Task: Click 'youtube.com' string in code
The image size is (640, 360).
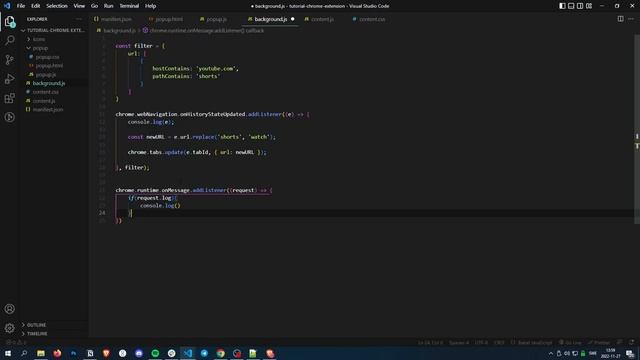Action: click(216, 69)
